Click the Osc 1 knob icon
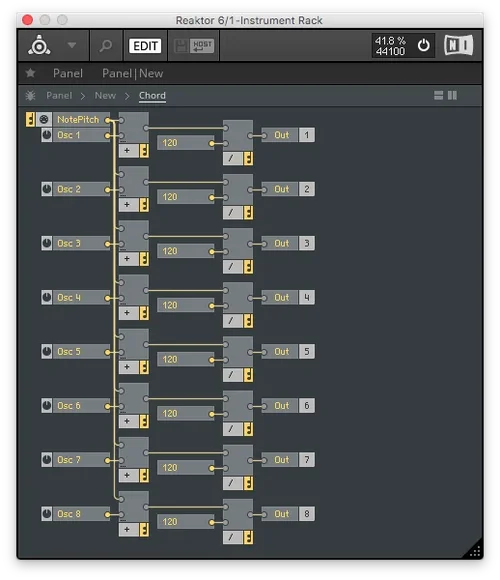The image size is (500, 580). pos(47,135)
